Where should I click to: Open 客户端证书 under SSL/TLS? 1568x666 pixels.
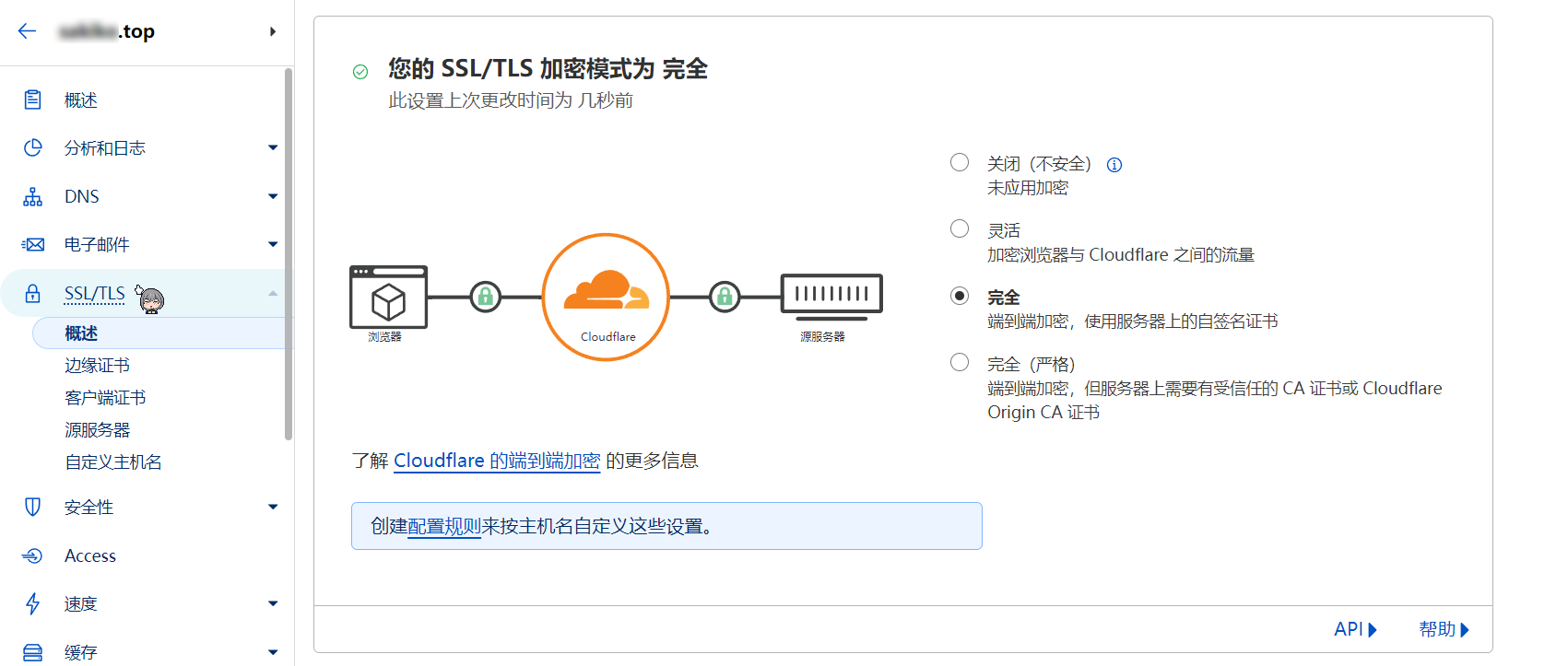coord(105,398)
